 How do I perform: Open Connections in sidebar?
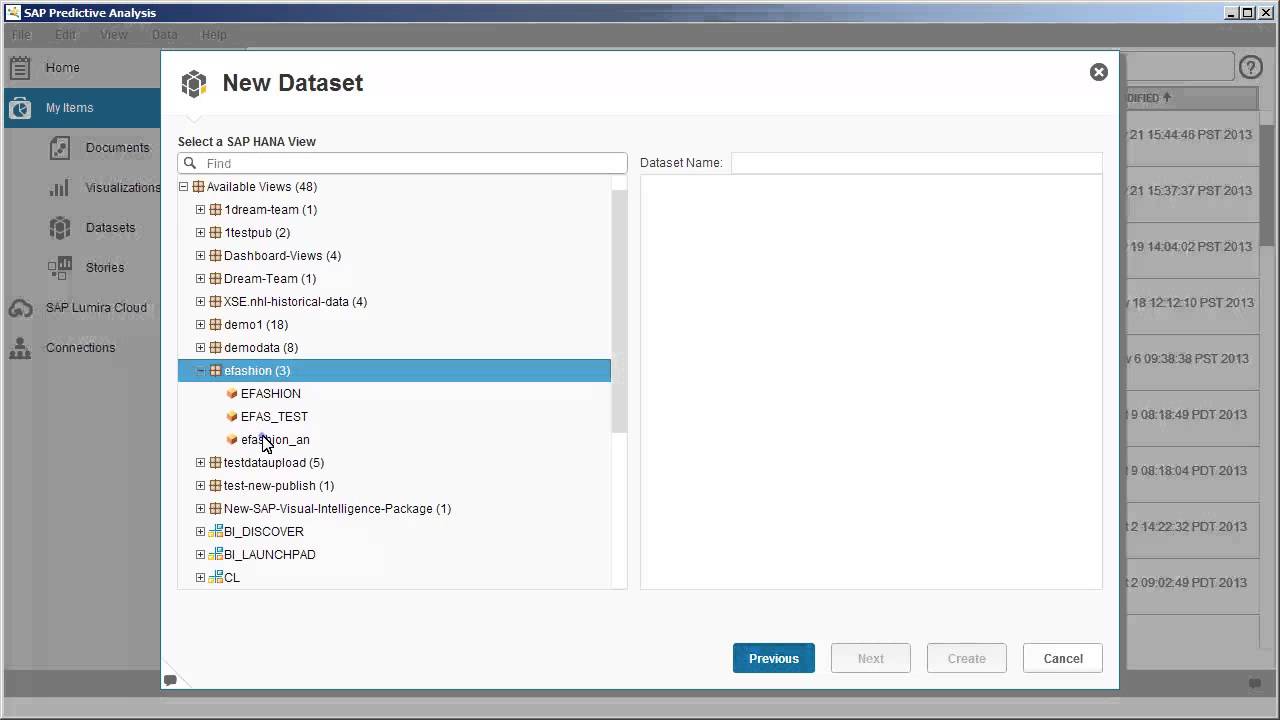80,348
